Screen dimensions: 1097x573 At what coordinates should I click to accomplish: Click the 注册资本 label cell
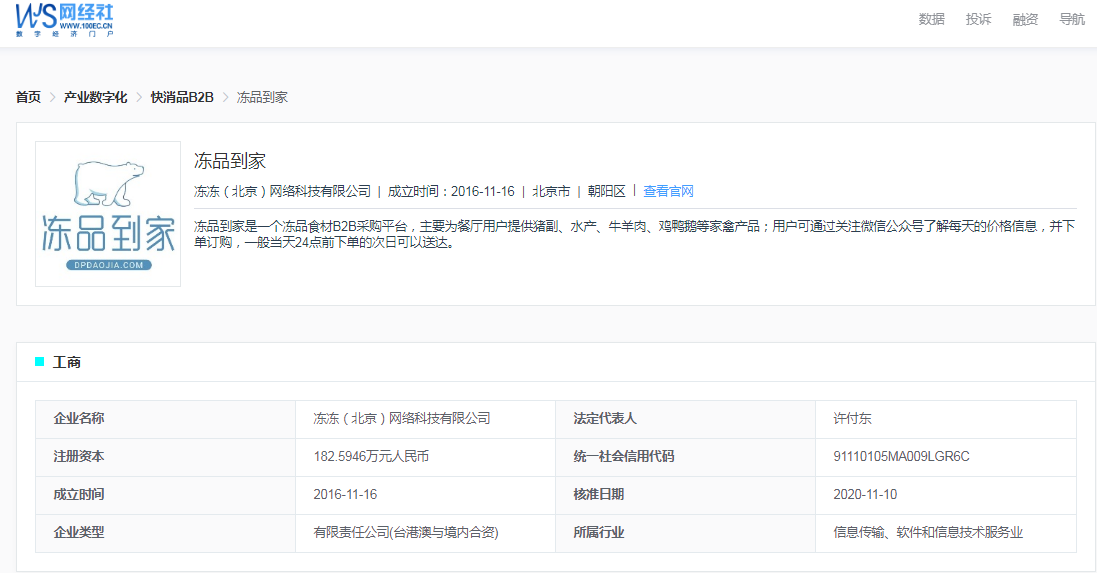click(x=166, y=457)
